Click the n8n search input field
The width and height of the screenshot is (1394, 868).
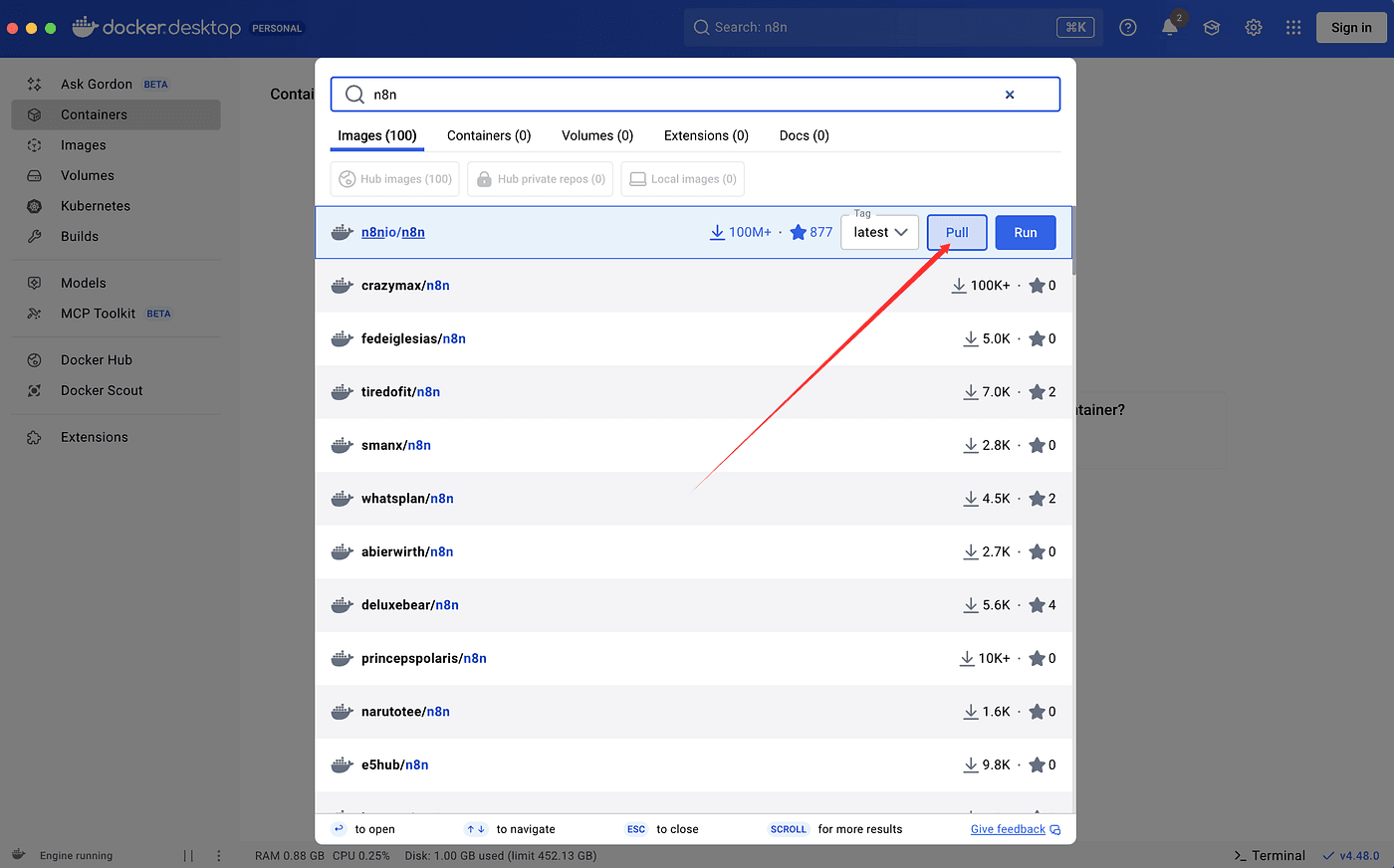677,95
